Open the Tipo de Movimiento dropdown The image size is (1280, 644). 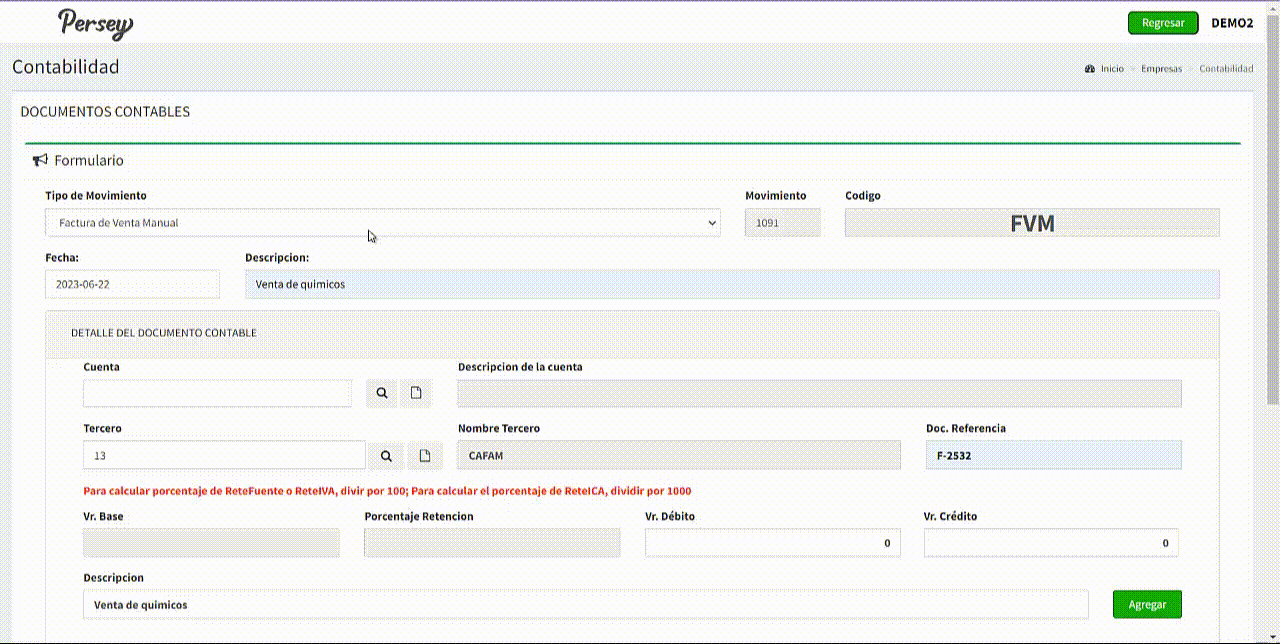[x=382, y=223]
